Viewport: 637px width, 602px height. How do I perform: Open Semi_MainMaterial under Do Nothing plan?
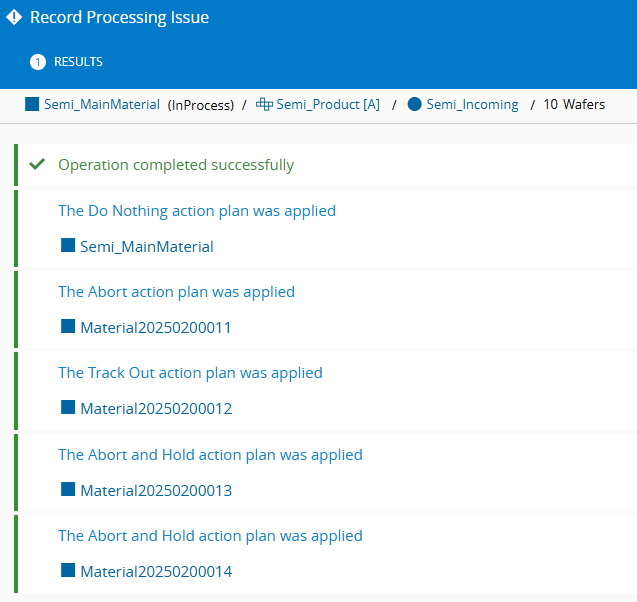coord(146,246)
